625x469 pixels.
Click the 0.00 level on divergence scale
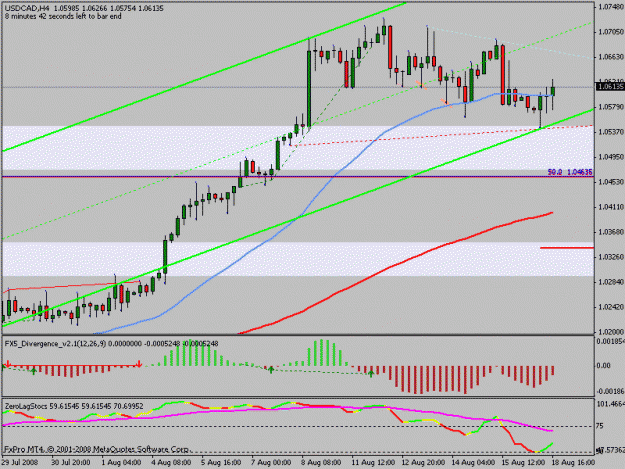coord(603,365)
